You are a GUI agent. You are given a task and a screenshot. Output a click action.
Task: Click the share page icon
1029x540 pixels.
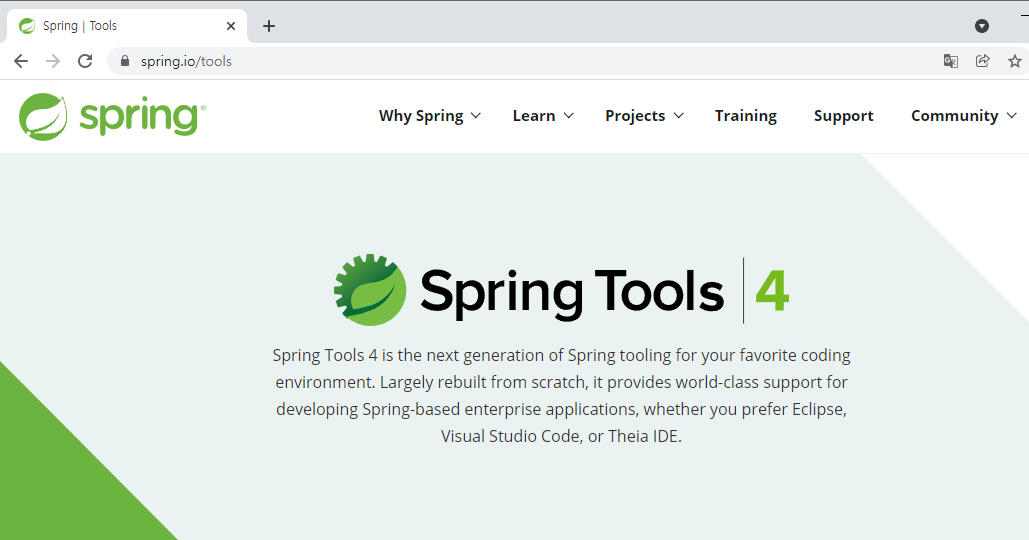point(982,61)
